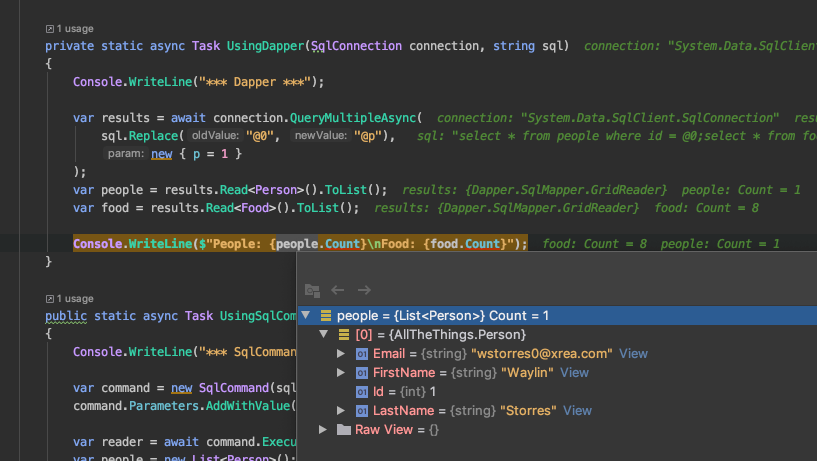Image resolution: width=817 pixels, height=461 pixels.
Task: Click Parameters.AddWithValue call
Action: (209, 406)
